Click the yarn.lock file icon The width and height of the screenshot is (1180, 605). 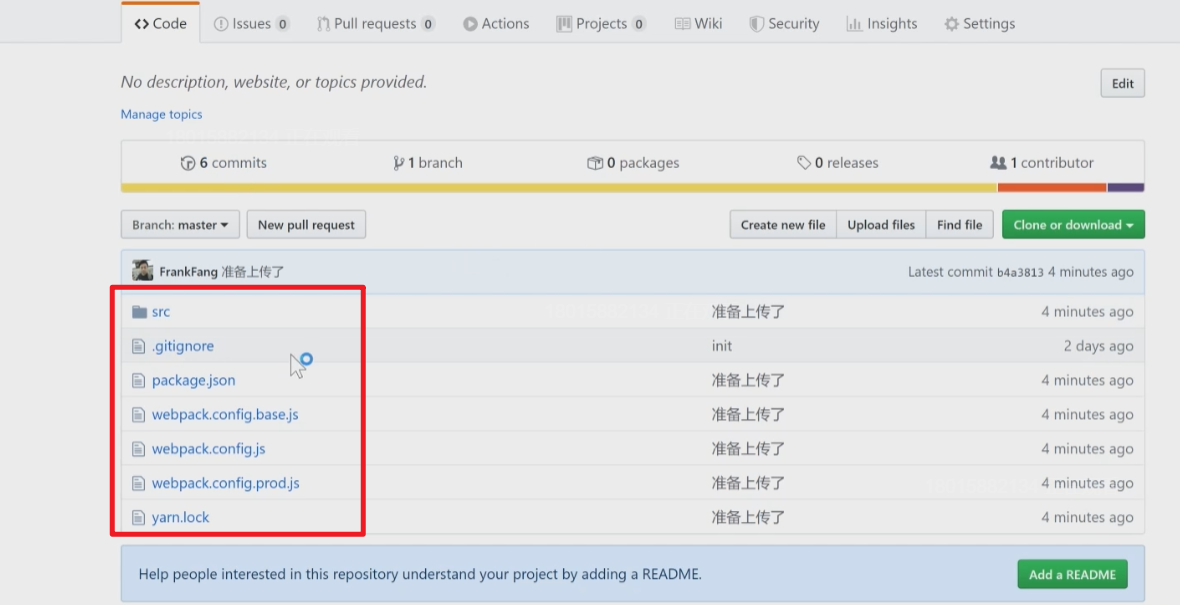(x=138, y=518)
